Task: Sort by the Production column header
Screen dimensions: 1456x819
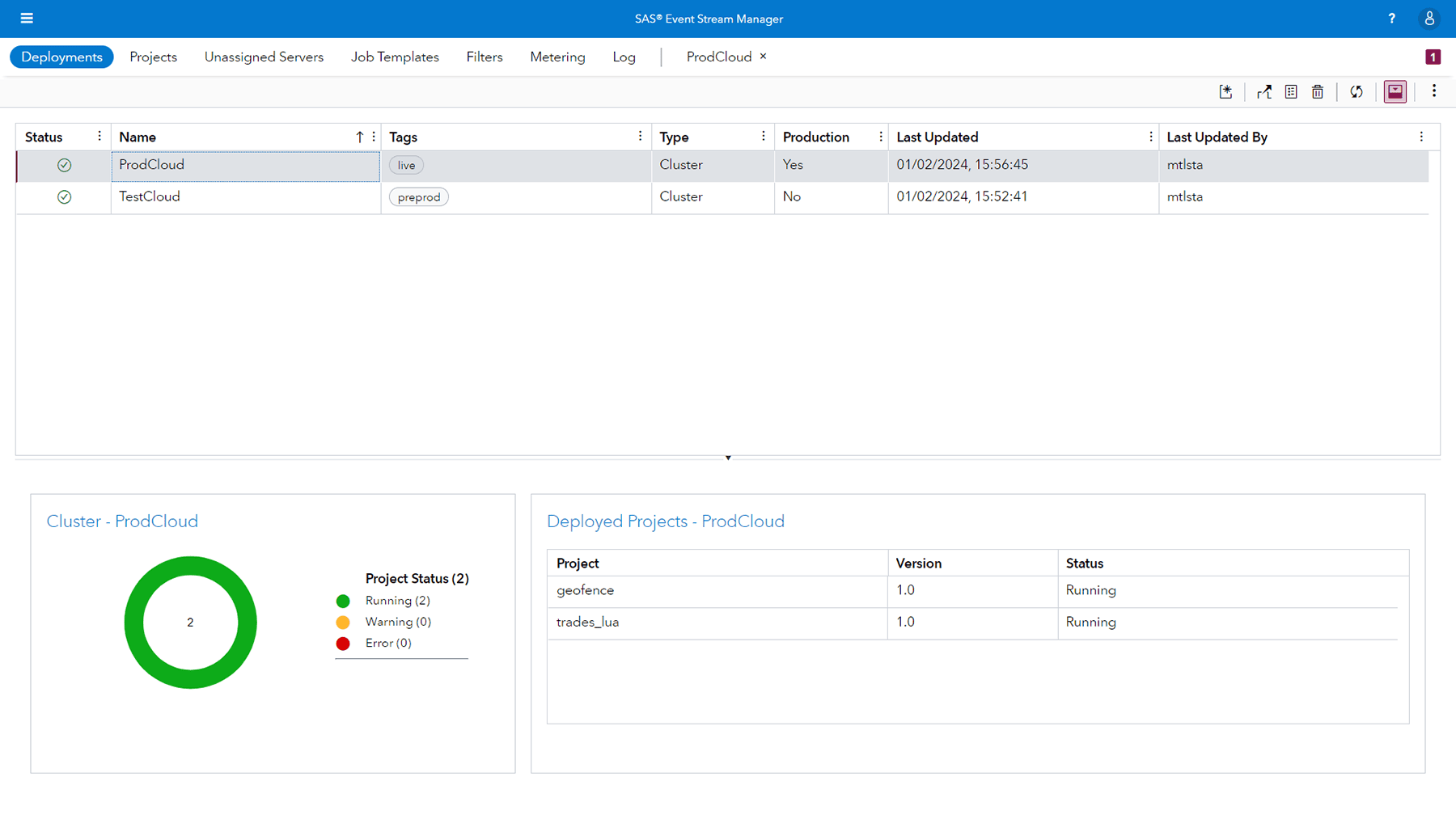Action: pyautogui.click(x=815, y=137)
